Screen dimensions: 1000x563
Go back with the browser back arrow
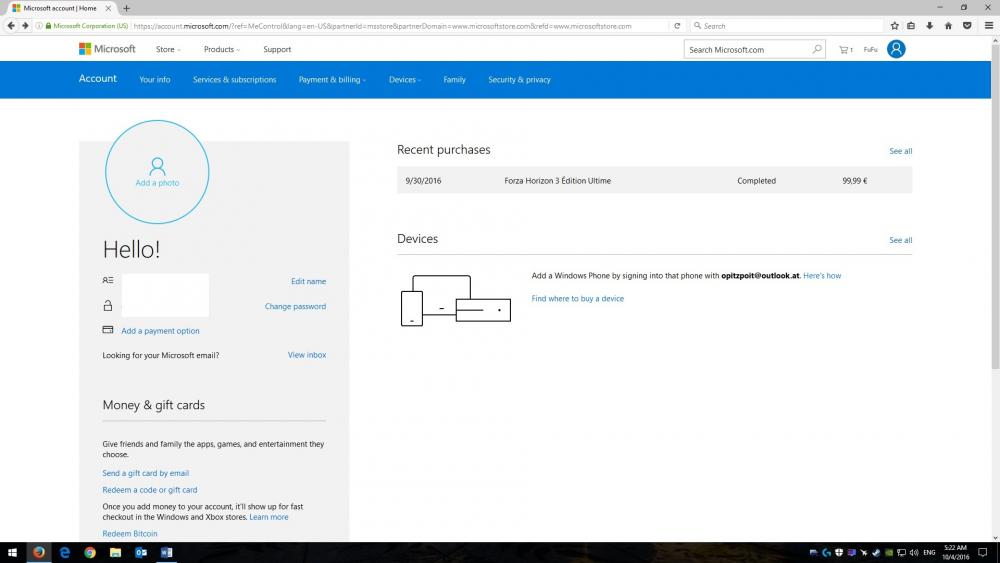(11, 26)
